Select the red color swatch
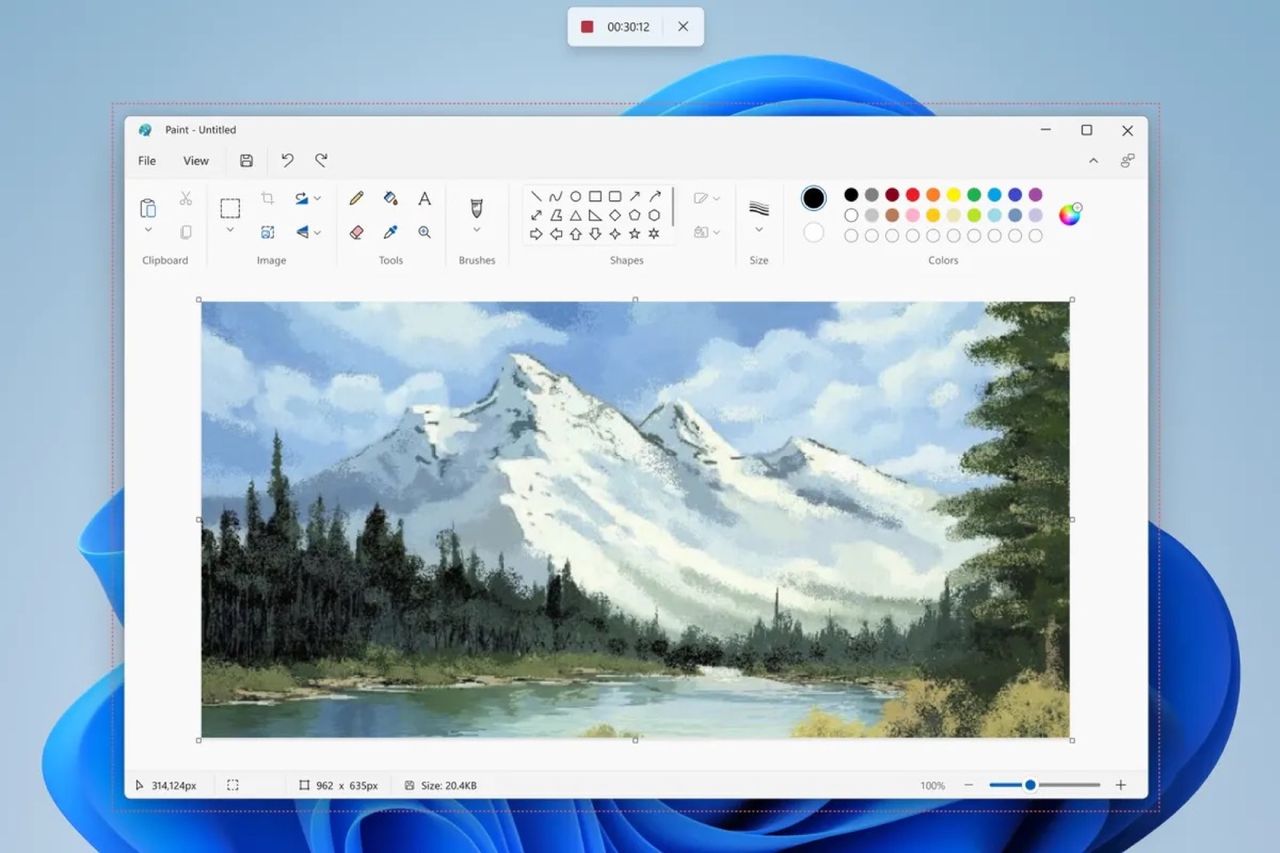The height and width of the screenshot is (853, 1280). click(912, 194)
